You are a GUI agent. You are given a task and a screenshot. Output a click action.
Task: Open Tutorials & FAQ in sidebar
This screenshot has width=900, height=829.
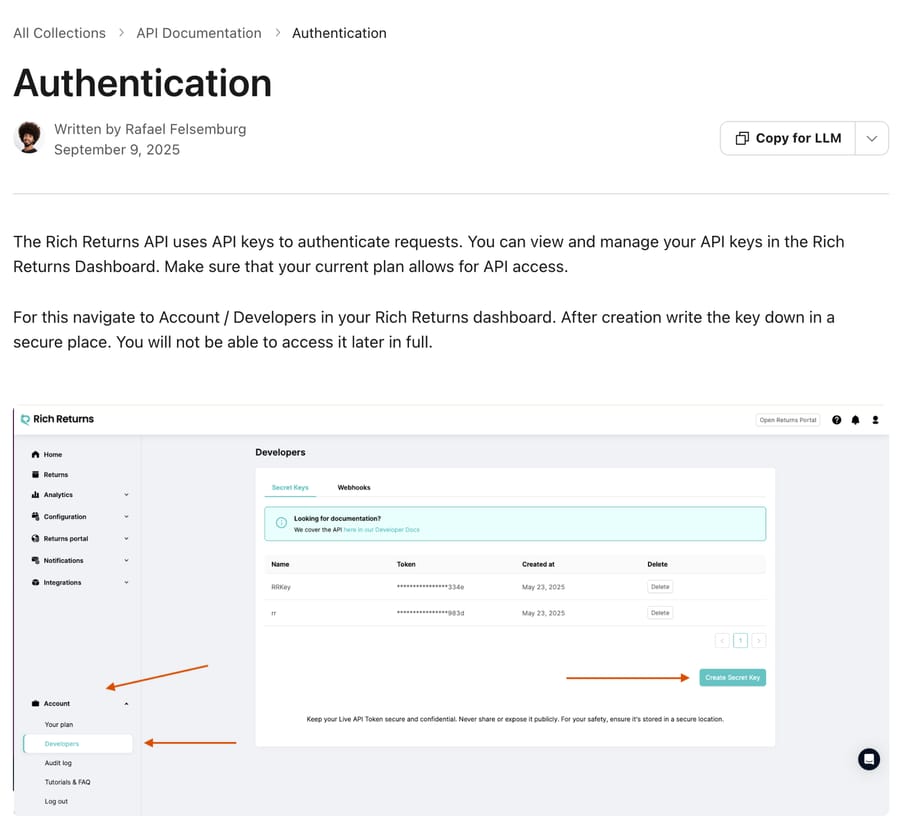[x=67, y=782]
